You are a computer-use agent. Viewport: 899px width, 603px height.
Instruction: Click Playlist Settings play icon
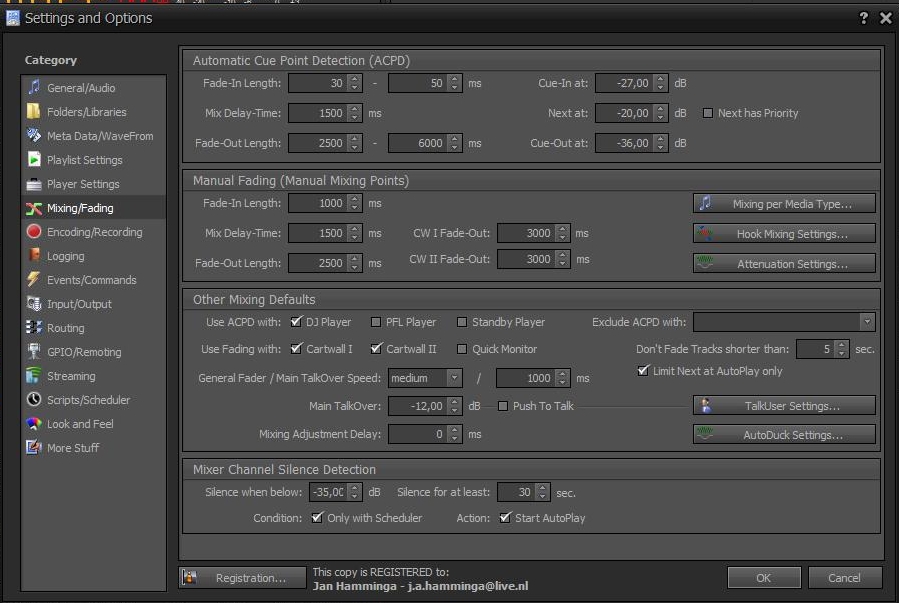[34, 159]
